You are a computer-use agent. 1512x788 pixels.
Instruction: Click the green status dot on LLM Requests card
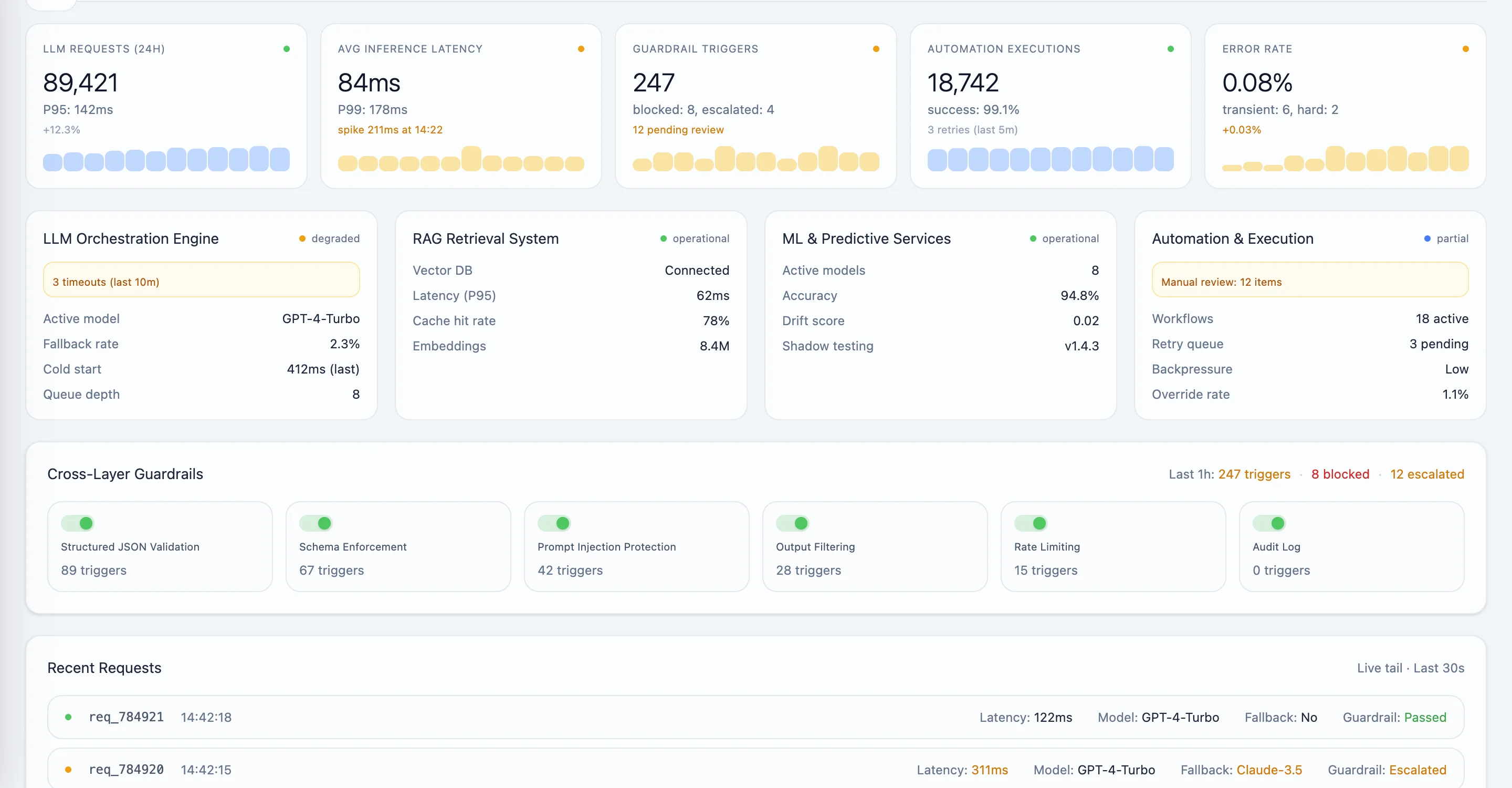tap(287, 49)
